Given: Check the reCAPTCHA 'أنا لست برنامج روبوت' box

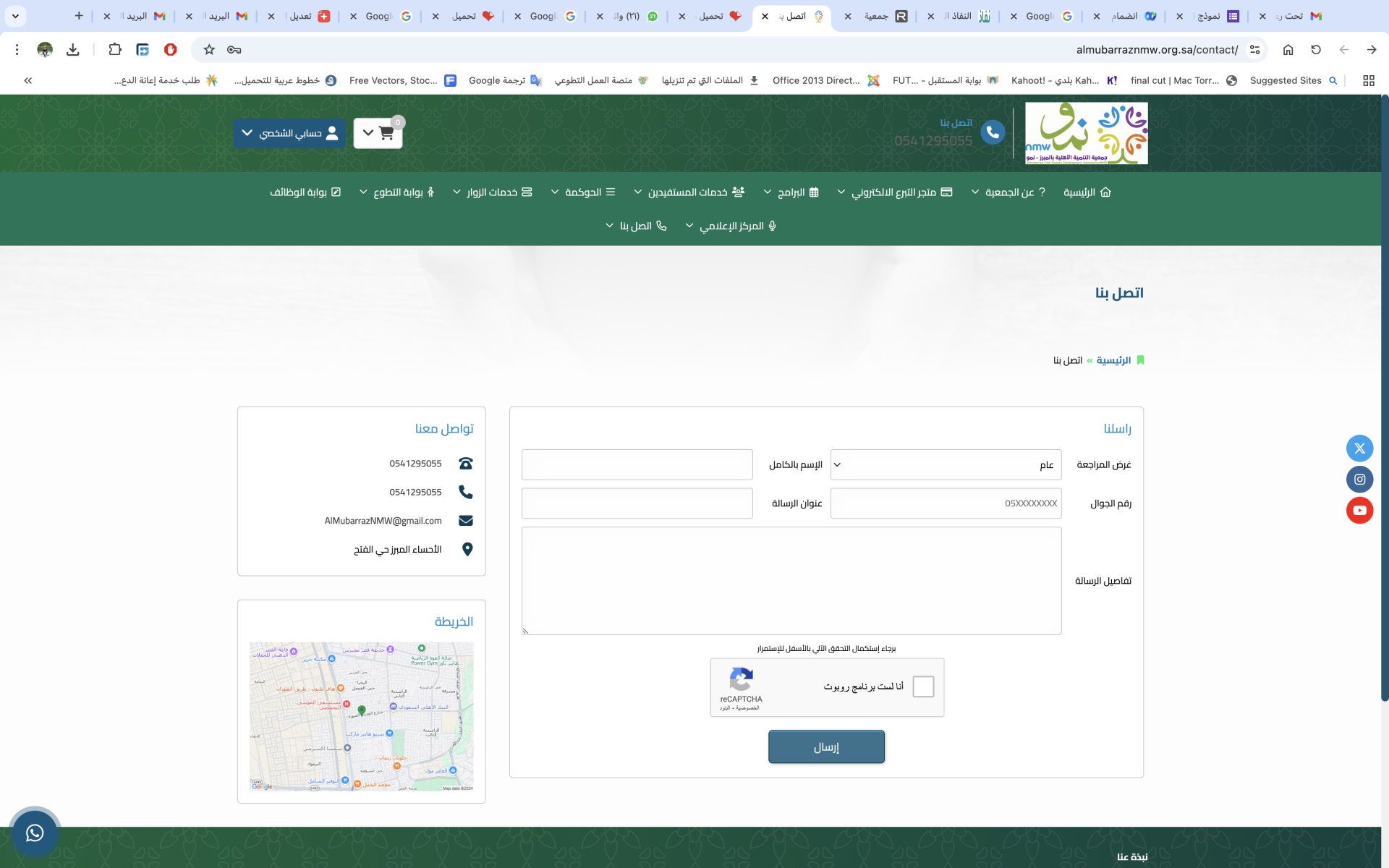Looking at the screenshot, I should click(x=923, y=686).
